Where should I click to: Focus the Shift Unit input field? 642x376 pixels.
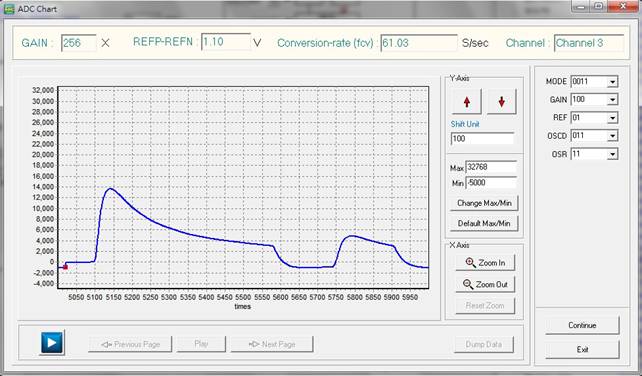pos(482,138)
